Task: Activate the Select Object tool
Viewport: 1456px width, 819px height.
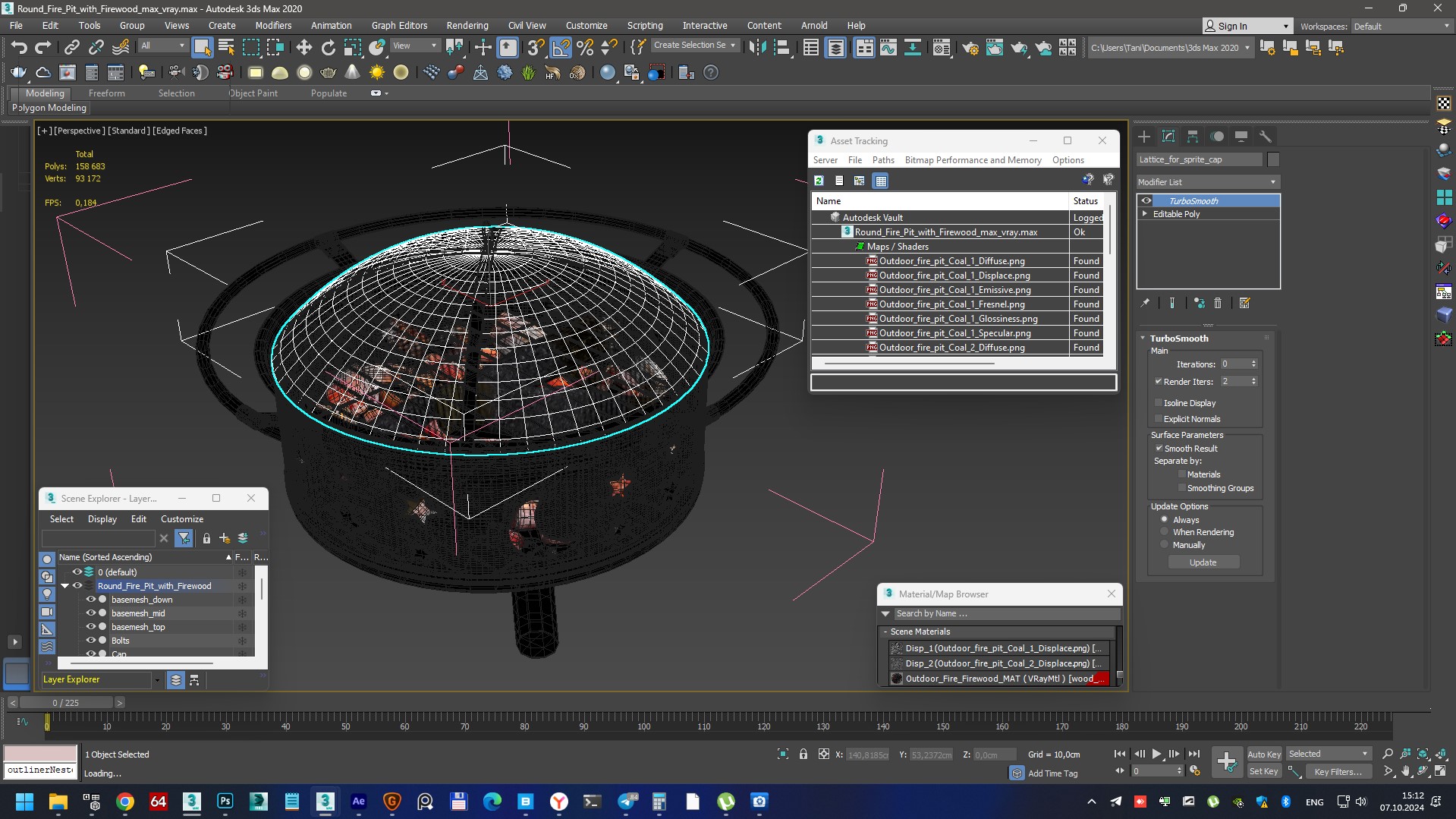Action: pos(202,48)
